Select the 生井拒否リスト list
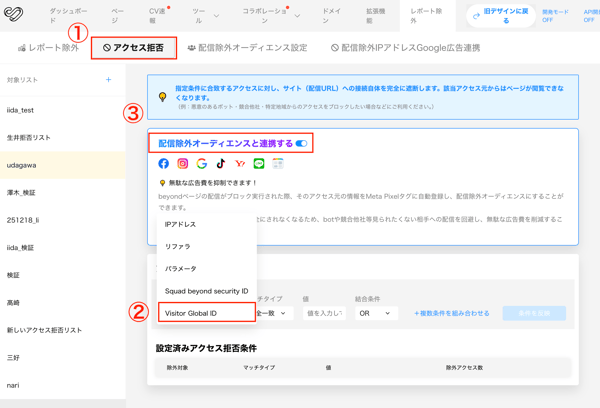The width and height of the screenshot is (600, 408). [63, 137]
